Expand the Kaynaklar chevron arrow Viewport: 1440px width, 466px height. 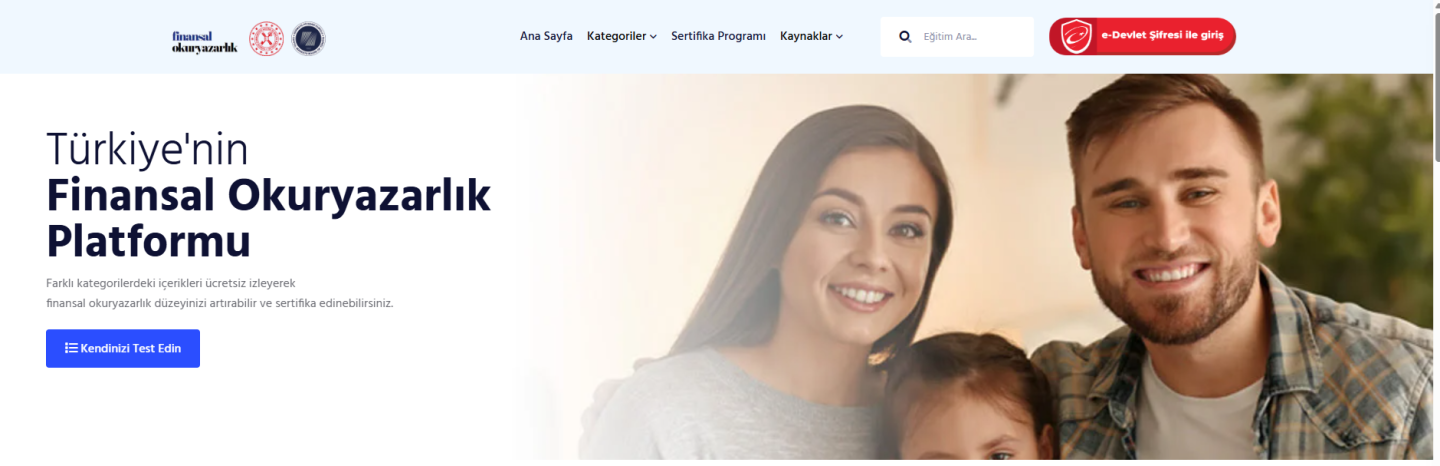[x=839, y=37]
